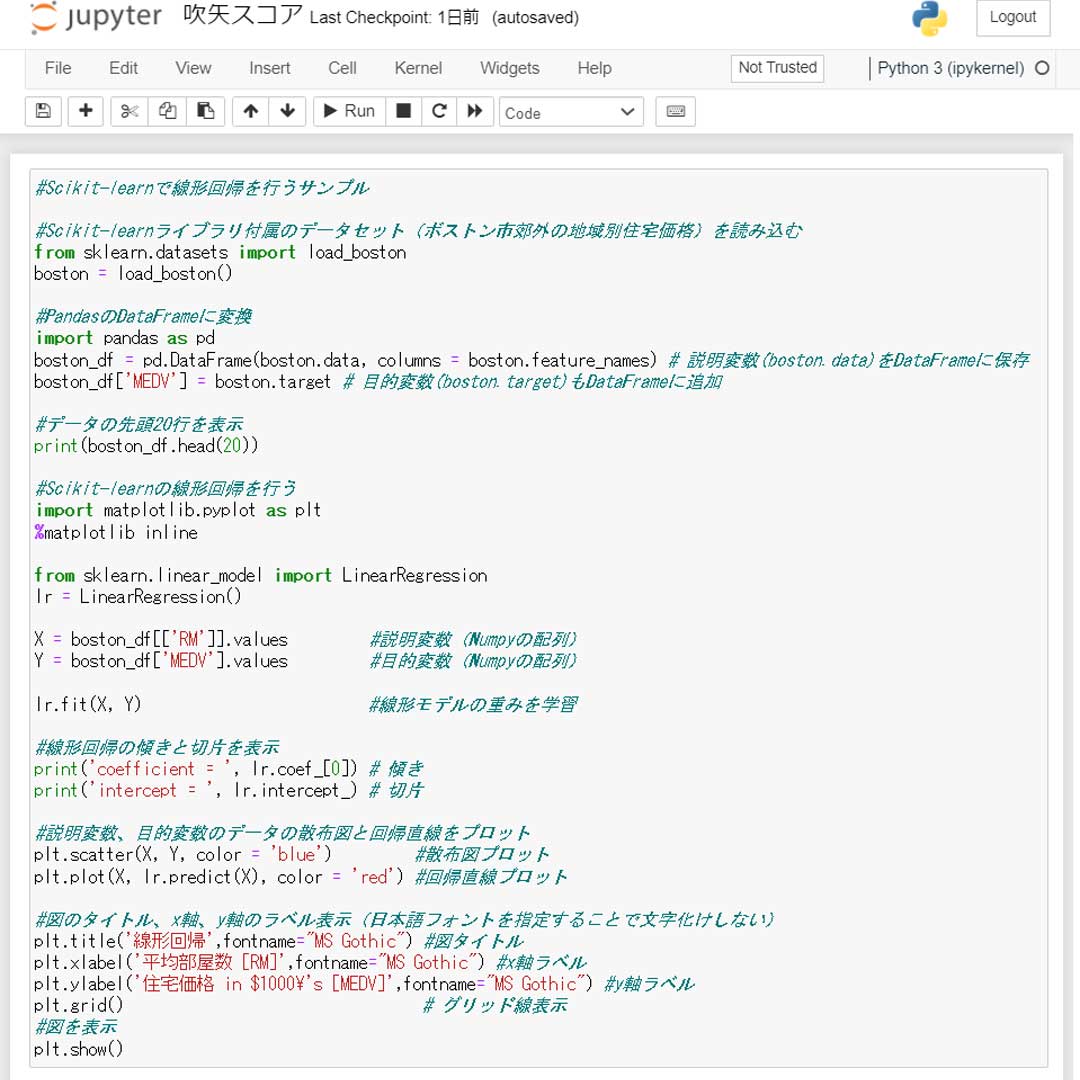This screenshot has height=1080, width=1080.
Task: Click the Jupyter logo
Action: click(x=96, y=17)
